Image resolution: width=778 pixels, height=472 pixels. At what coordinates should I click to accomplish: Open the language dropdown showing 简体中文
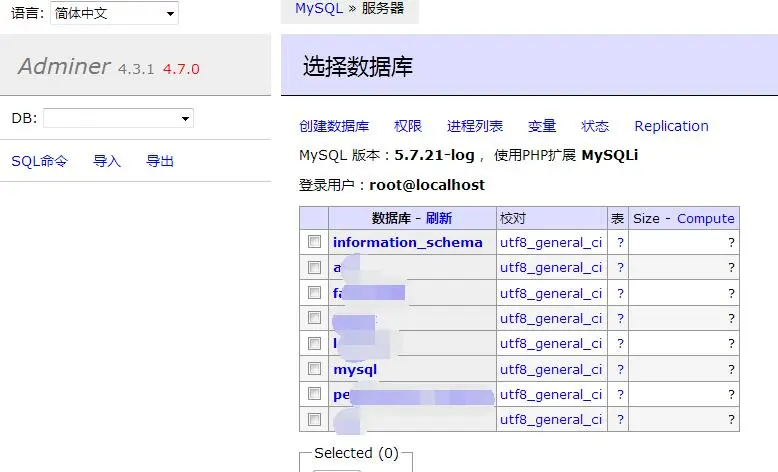tap(114, 13)
